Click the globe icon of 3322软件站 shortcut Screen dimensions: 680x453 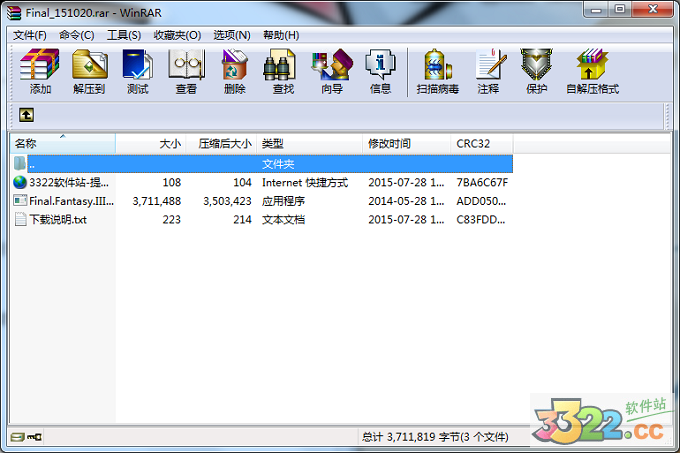pyautogui.click(x=20, y=182)
